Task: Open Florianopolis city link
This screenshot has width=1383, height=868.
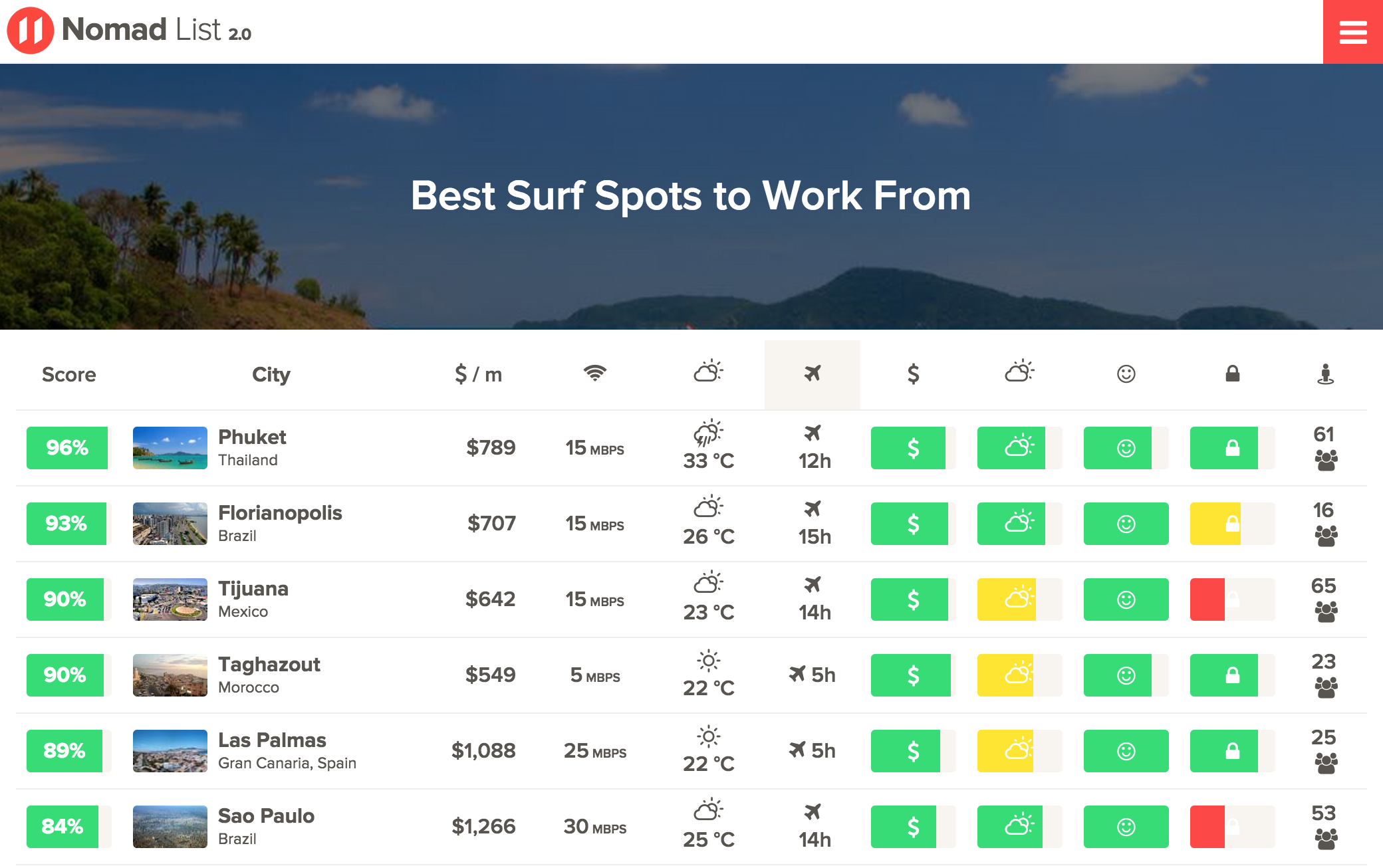Action: click(280, 512)
